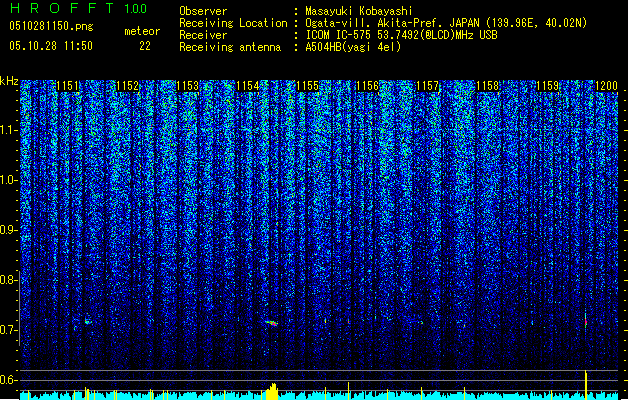Click the meteor count value 22

tap(145, 46)
